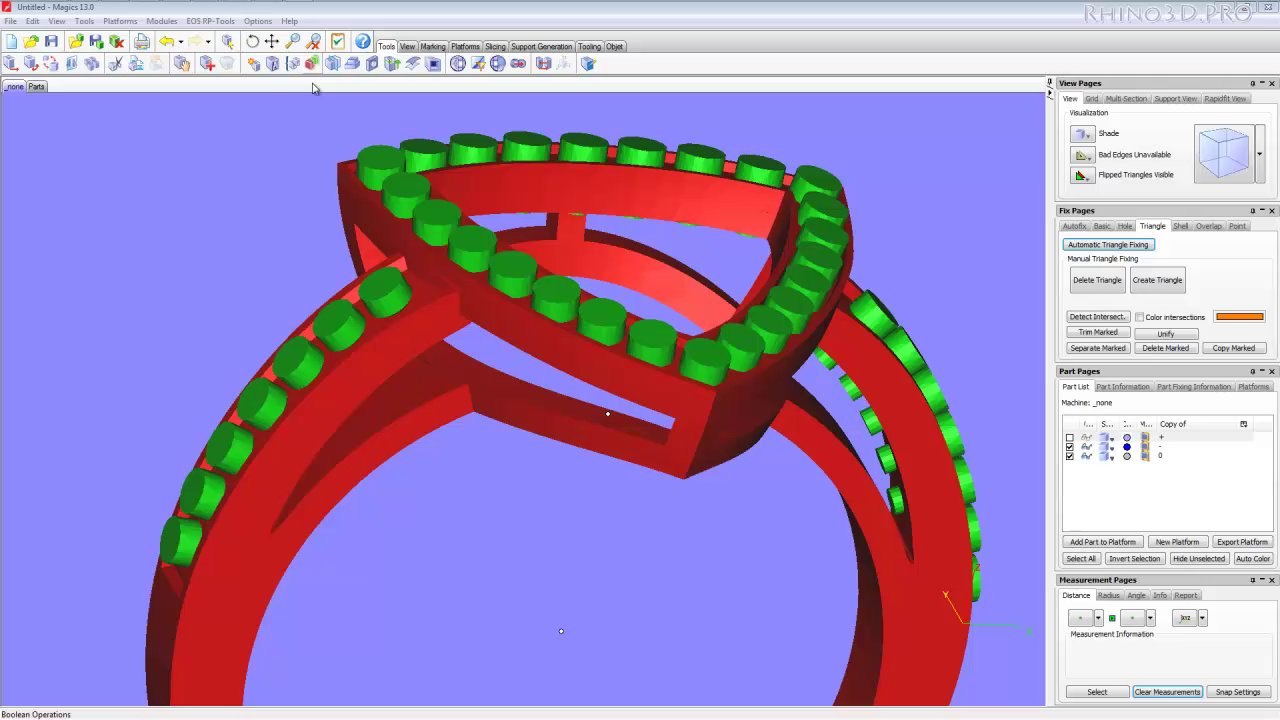Image resolution: width=1280 pixels, height=720 pixels.
Task: Click the circular red arrows rotate icon
Action: coord(50,63)
